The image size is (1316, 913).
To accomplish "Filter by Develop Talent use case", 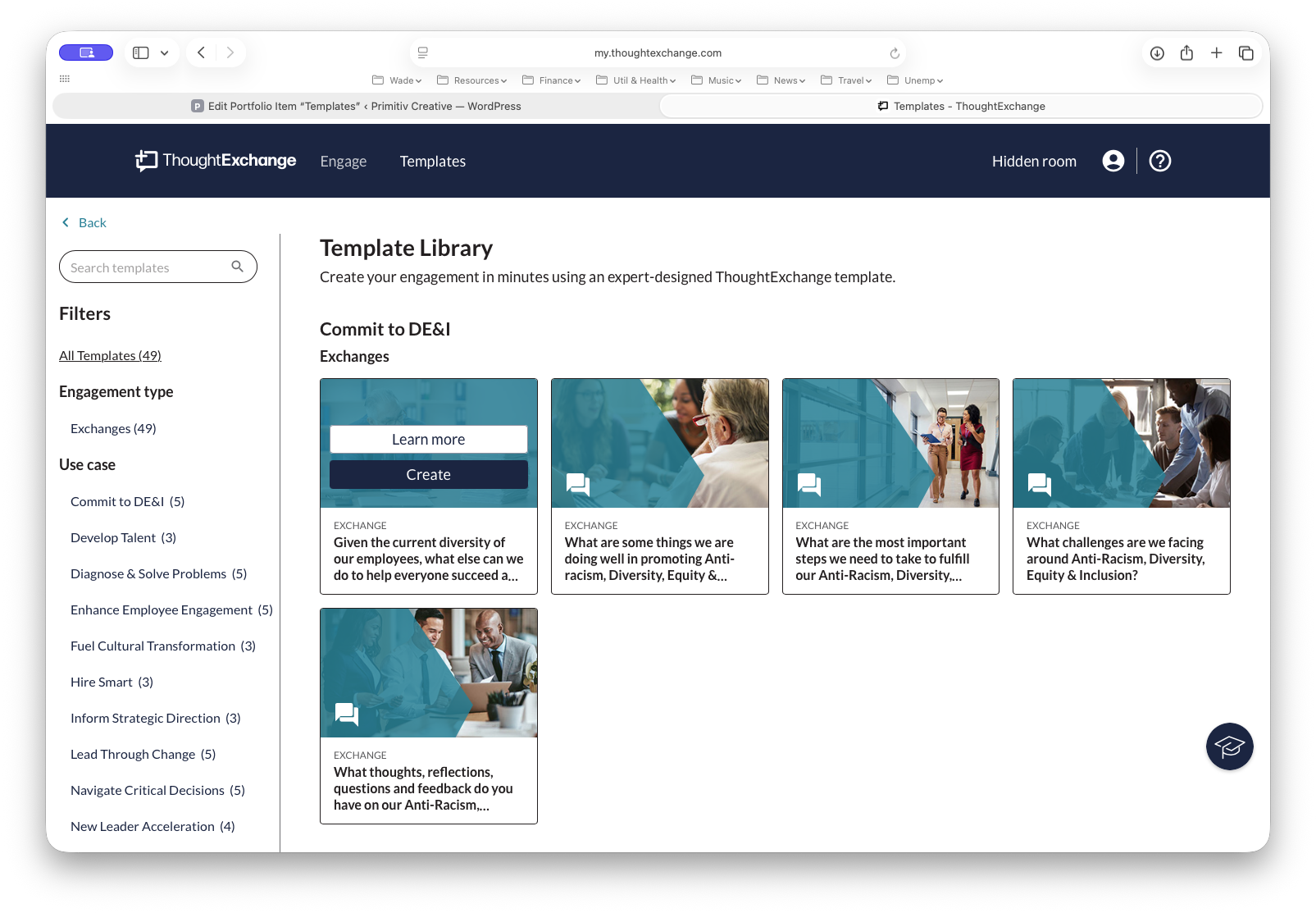I will tap(123, 538).
